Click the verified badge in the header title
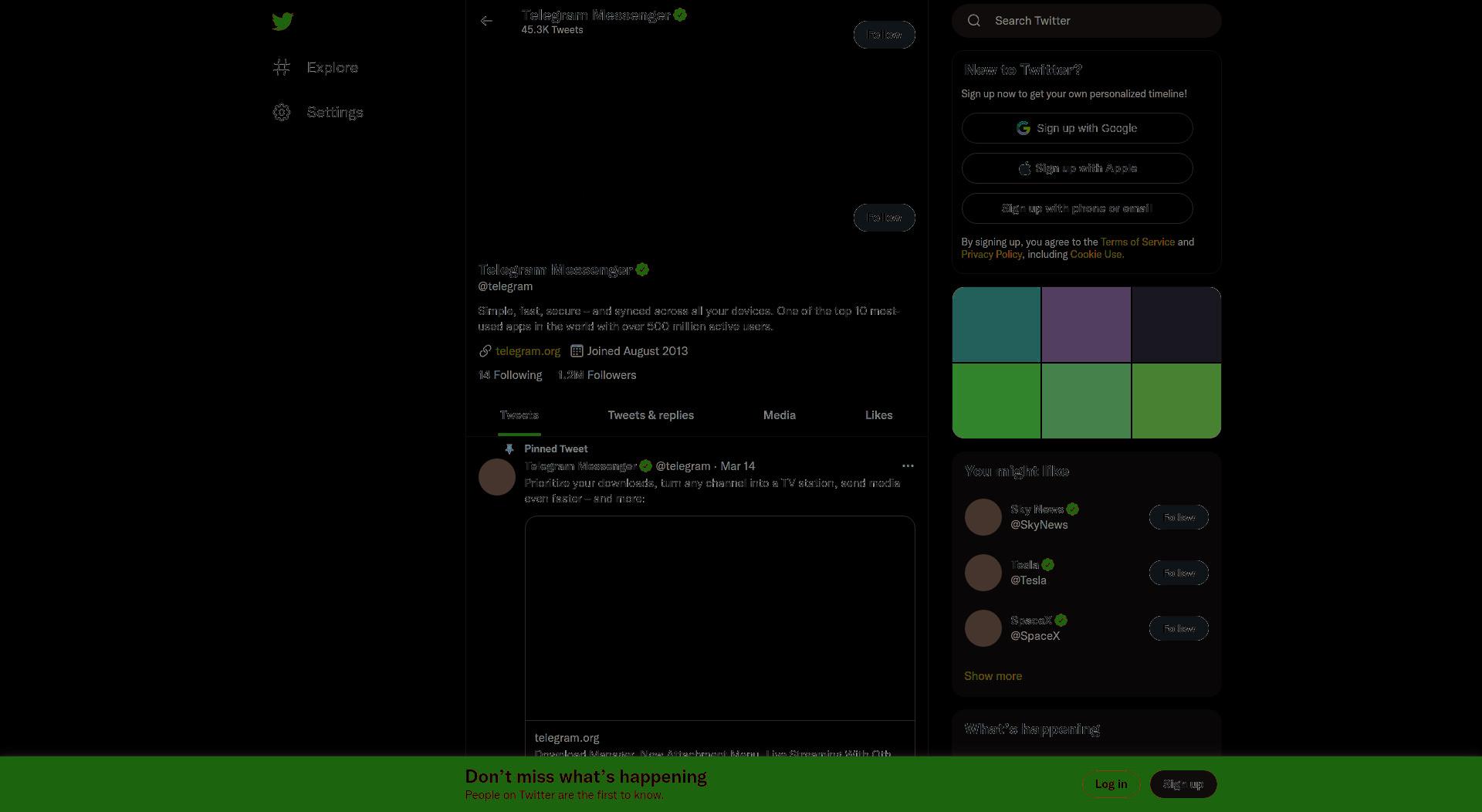This screenshot has height=812, width=1482. coord(680,15)
